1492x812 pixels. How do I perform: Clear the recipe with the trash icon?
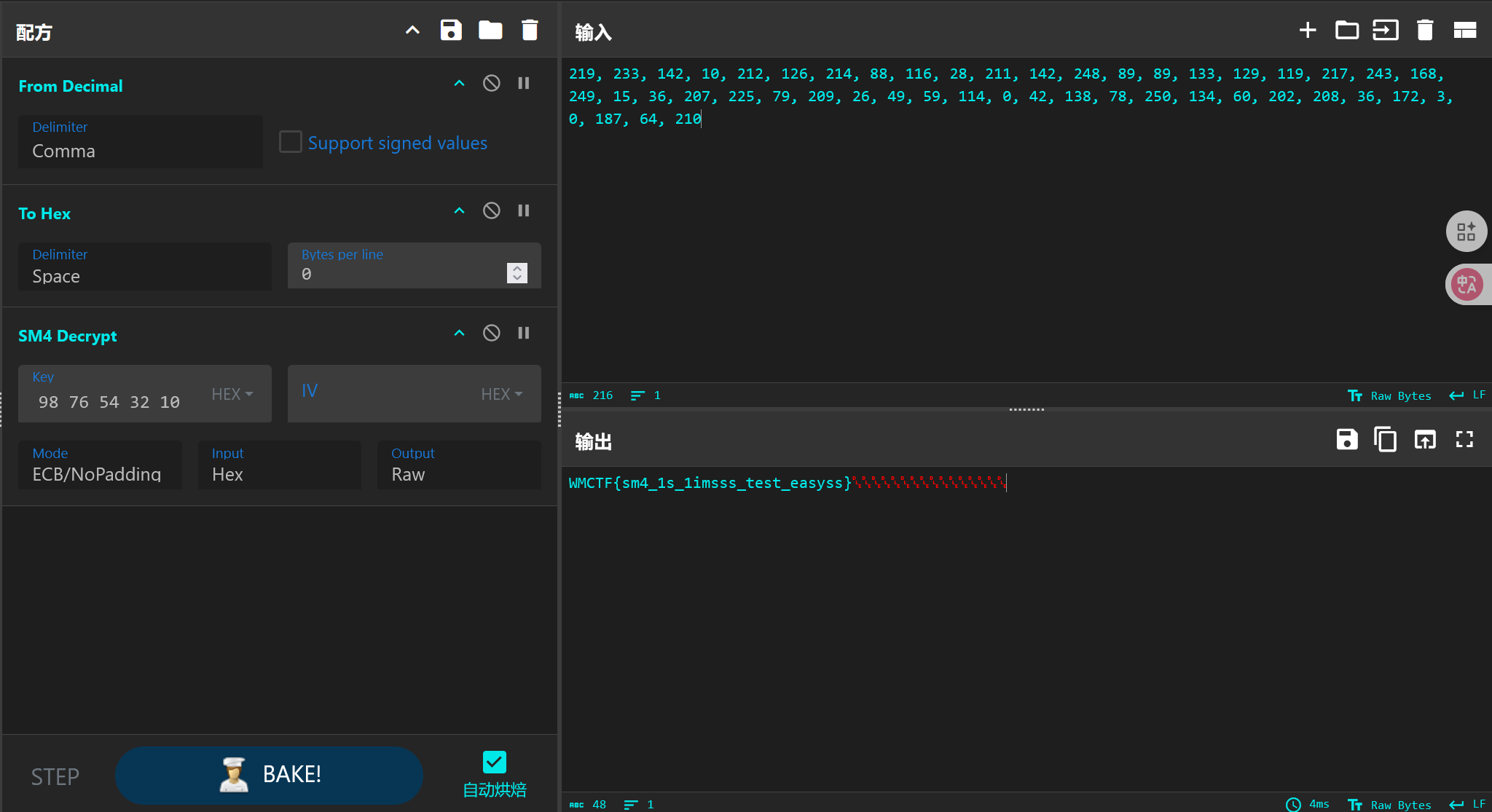click(x=530, y=31)
